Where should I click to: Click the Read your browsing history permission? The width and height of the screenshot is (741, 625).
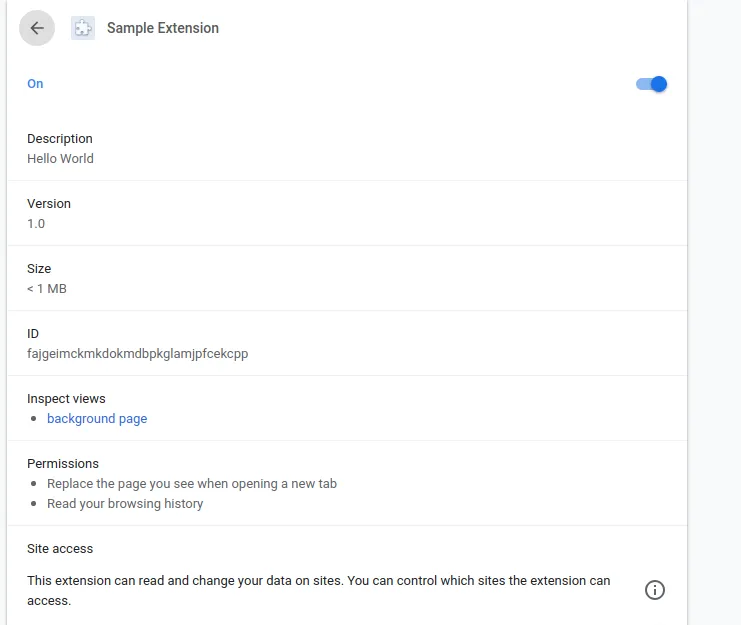coord(125,504)
